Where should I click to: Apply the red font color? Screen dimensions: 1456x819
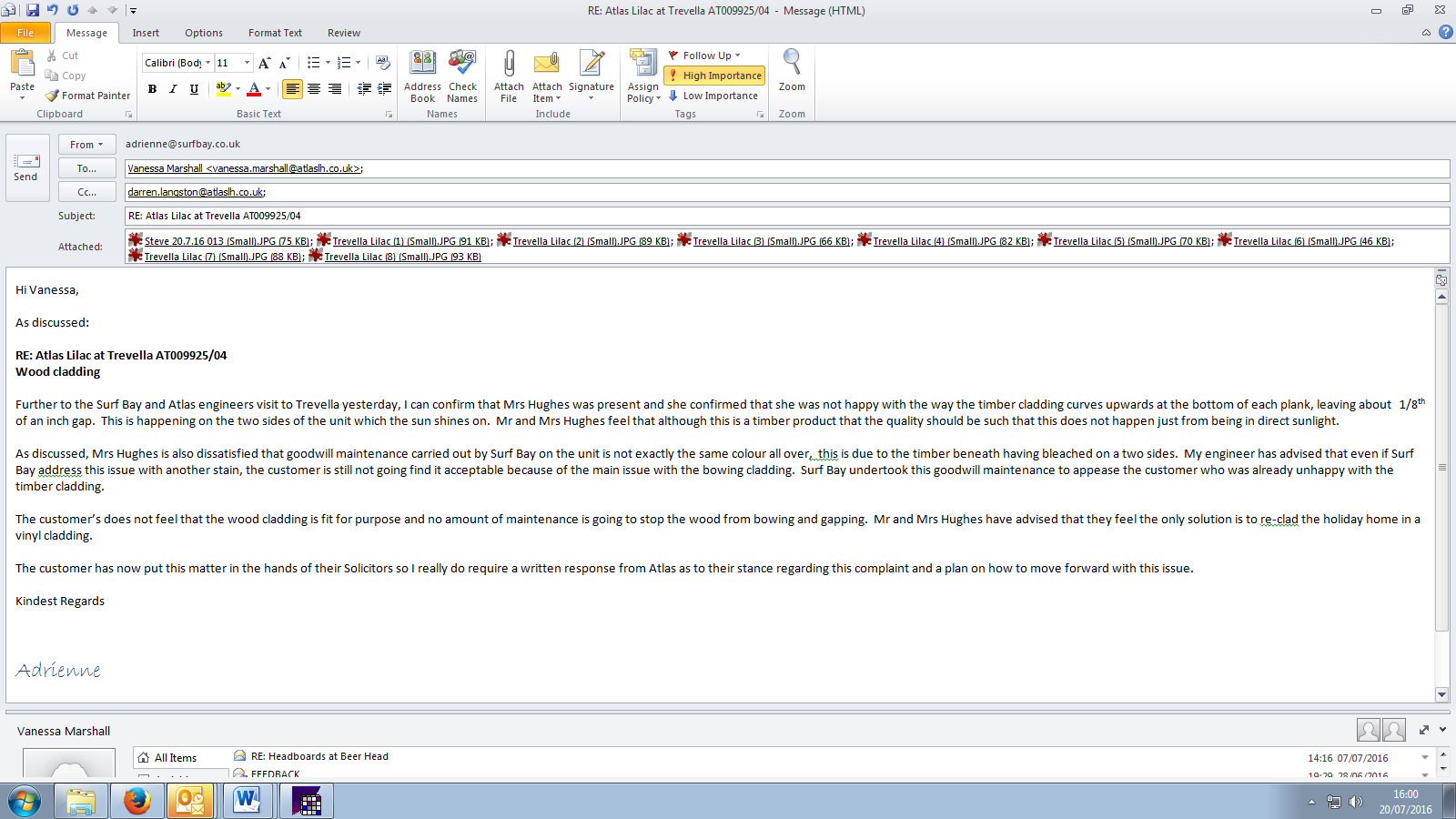tap(254, 88)
